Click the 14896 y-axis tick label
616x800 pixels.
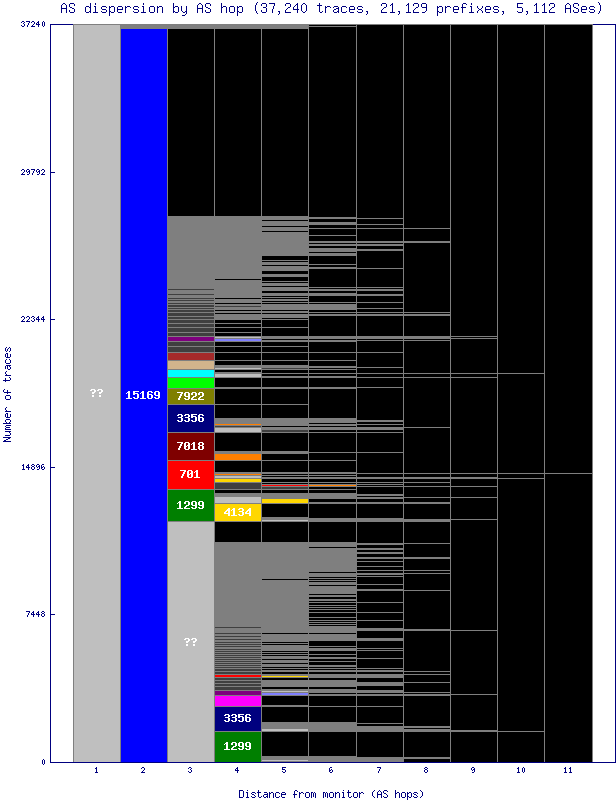[x=32, y=467]
